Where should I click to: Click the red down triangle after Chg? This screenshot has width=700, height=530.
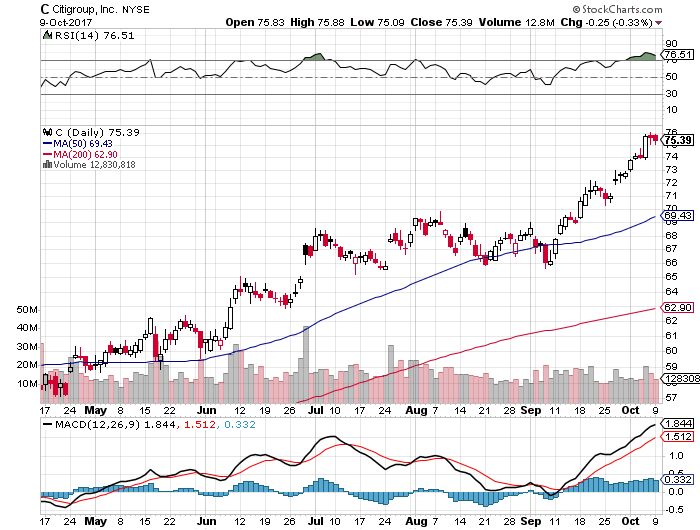coord(658,23)
